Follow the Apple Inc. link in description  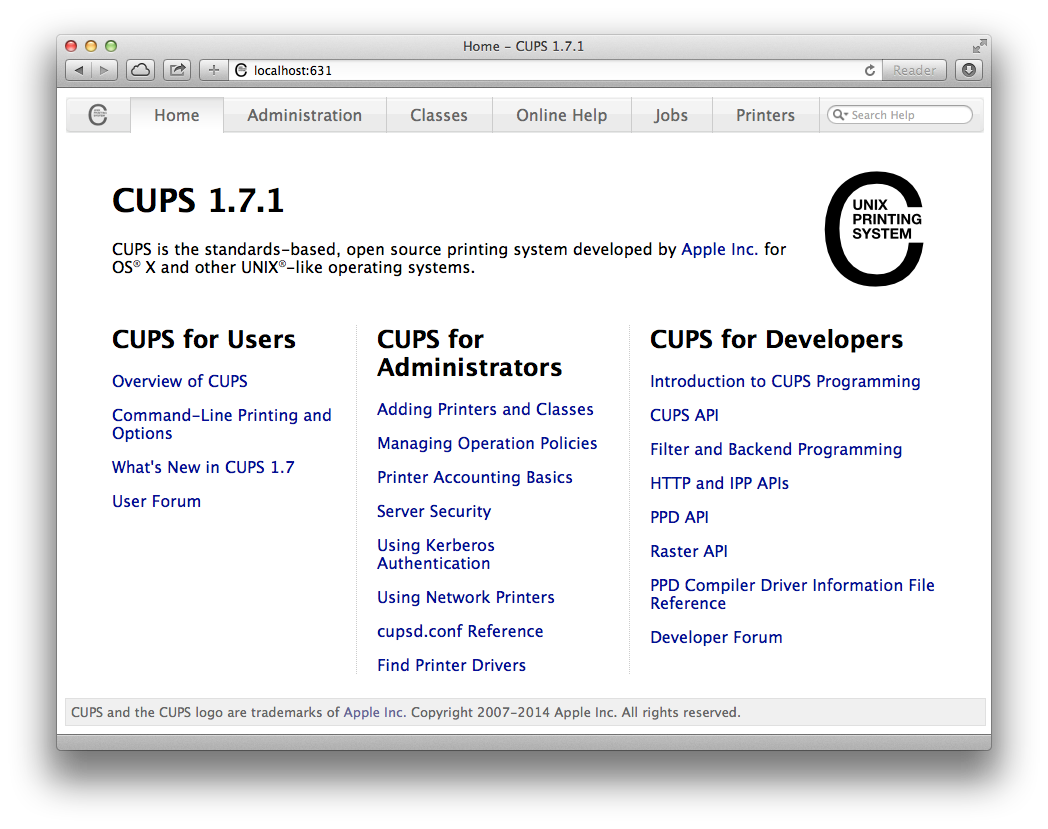point(719,249)
